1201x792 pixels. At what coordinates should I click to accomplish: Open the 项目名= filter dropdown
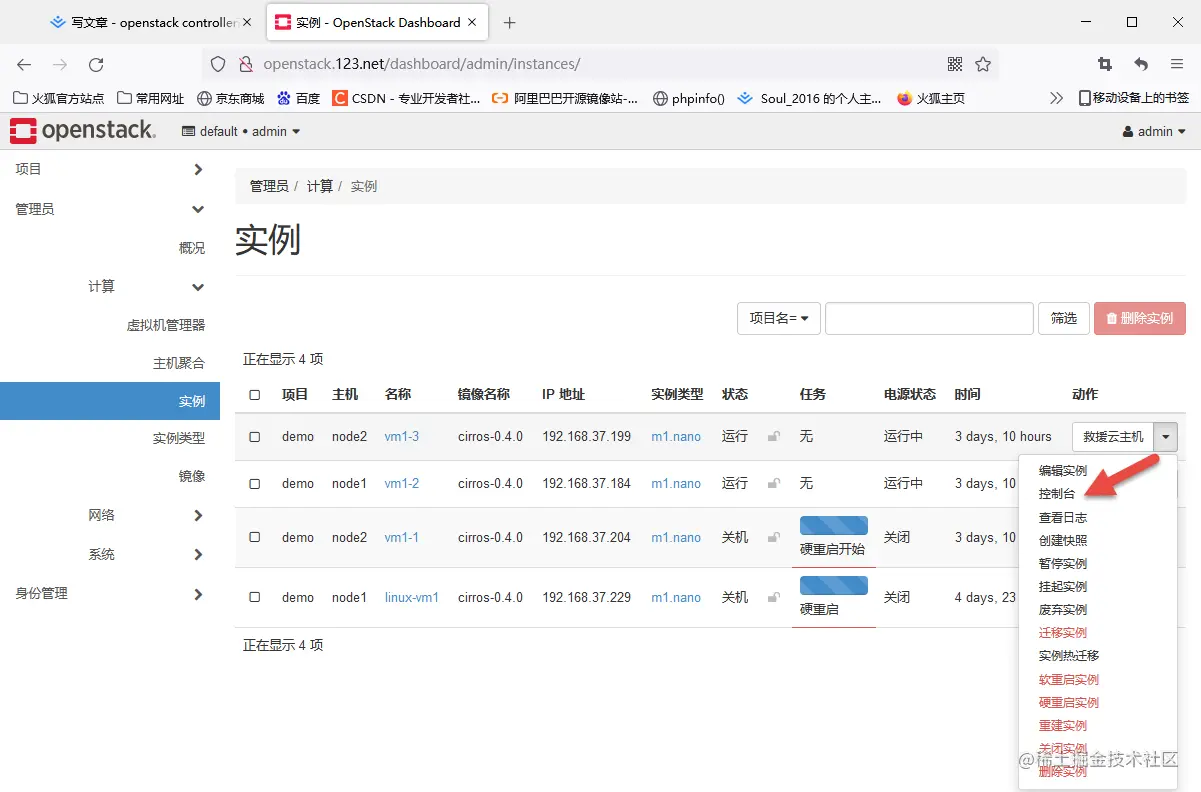point(778,318)
